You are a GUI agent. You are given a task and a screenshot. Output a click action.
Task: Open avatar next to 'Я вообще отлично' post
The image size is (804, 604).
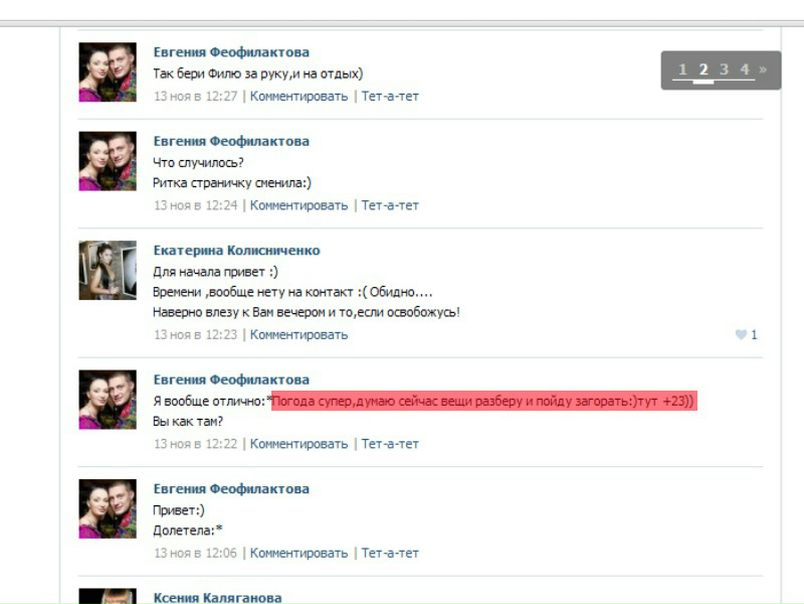click(108, 399)
